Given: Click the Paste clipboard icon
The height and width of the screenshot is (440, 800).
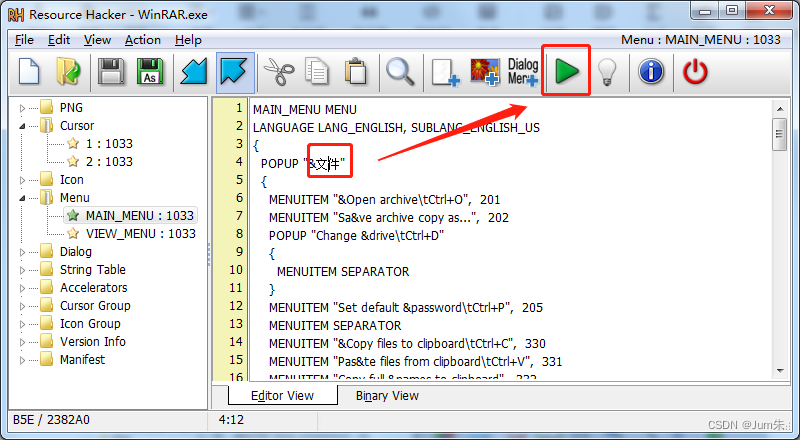Looking at the screenshot, I should (x=356, y=71).
